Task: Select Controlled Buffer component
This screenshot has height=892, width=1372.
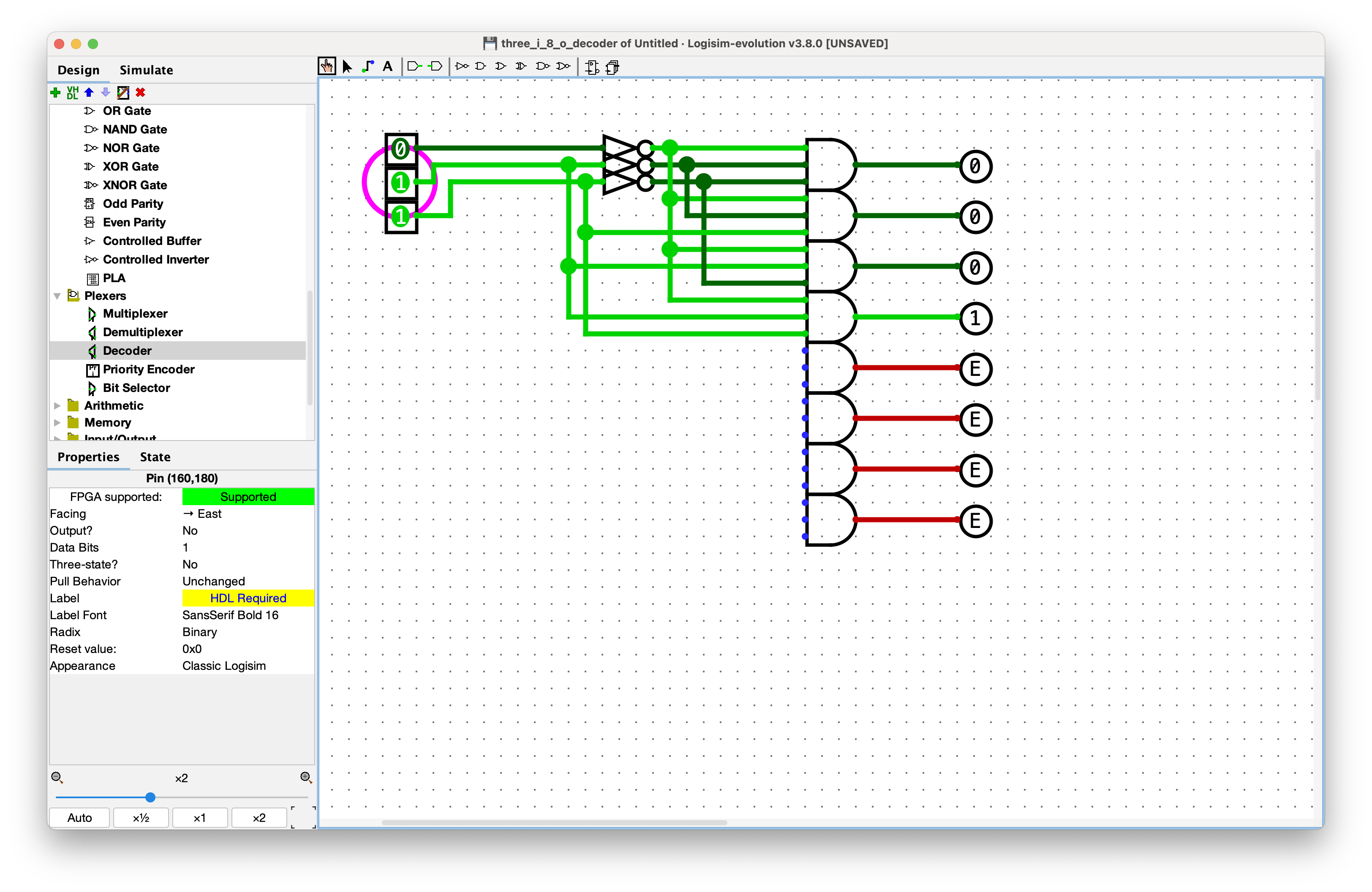Action: 152,241
